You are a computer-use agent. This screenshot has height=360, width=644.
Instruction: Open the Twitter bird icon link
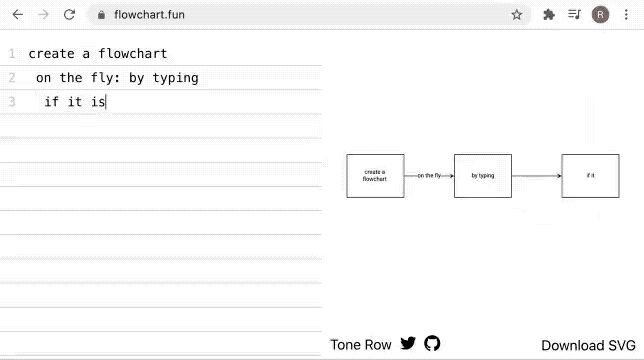click(408, 344)
